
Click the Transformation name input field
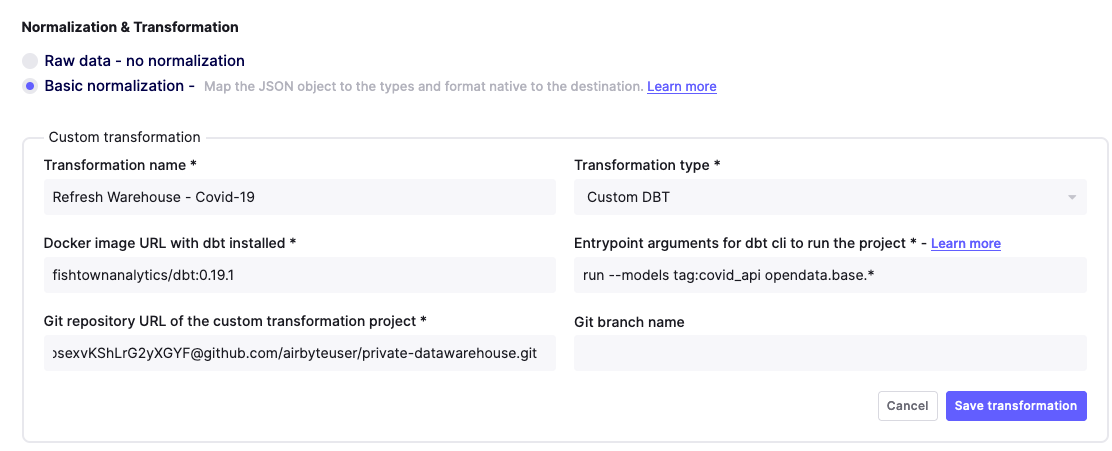(x=299, y=197)
